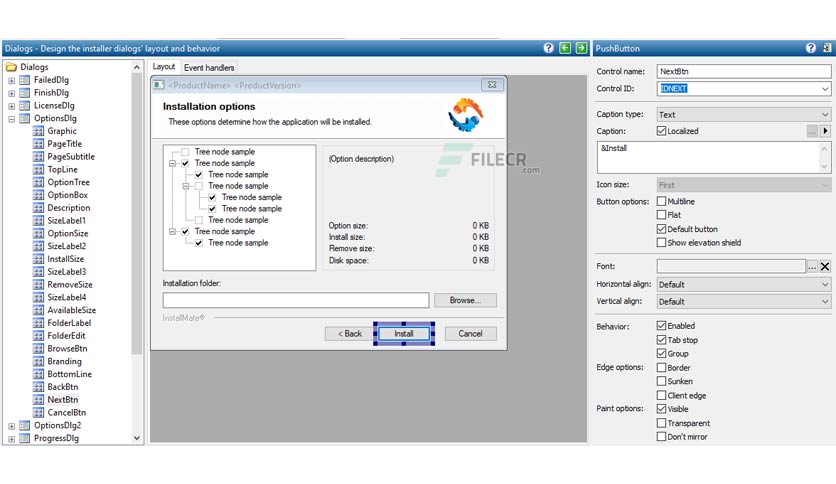Open the Caption type dropdown
This screenshot has width=836, height=484.
[825, 115]
